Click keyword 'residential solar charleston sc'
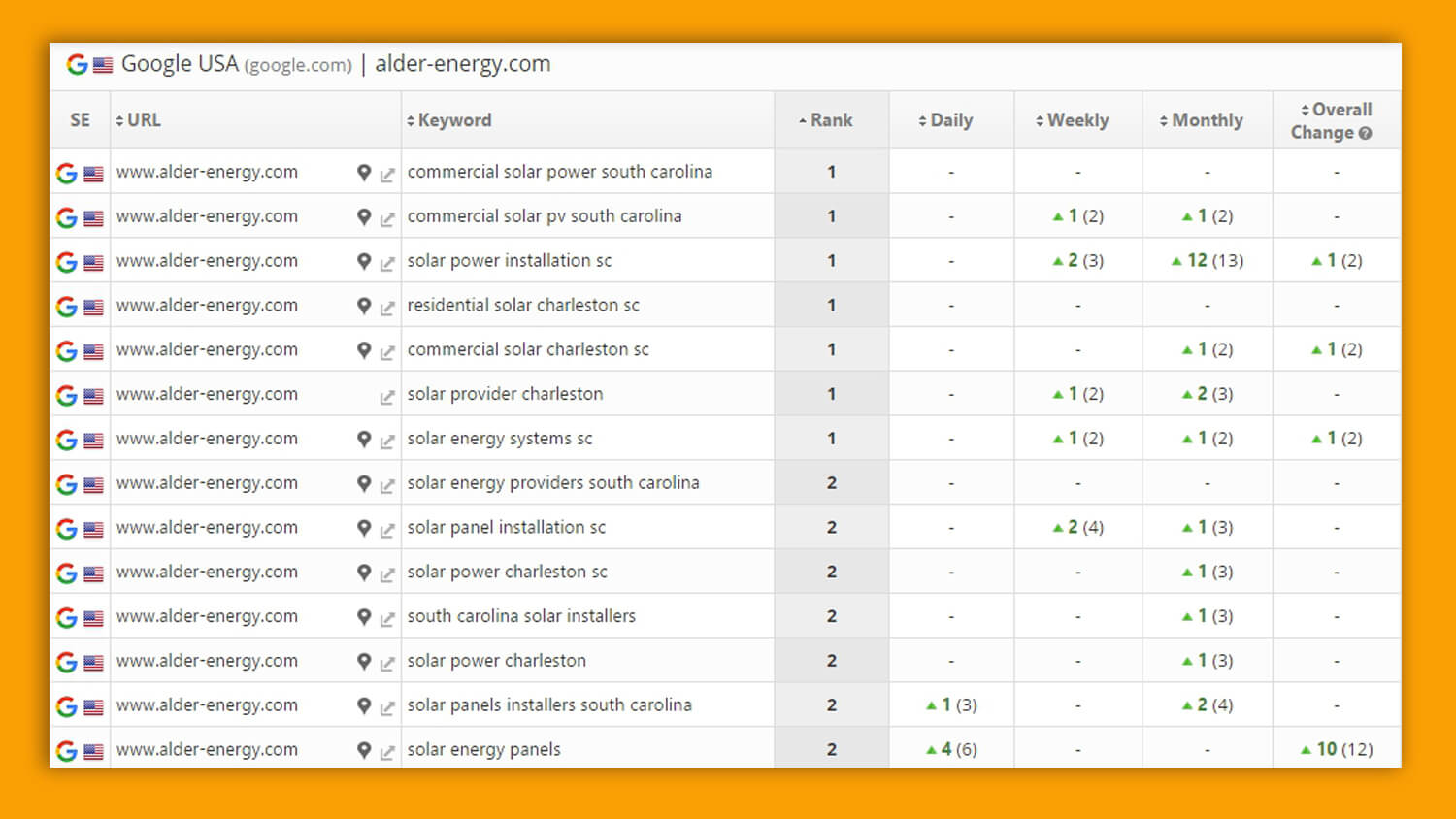Screen dimensions: 1456x819 (x=523, y=305)
